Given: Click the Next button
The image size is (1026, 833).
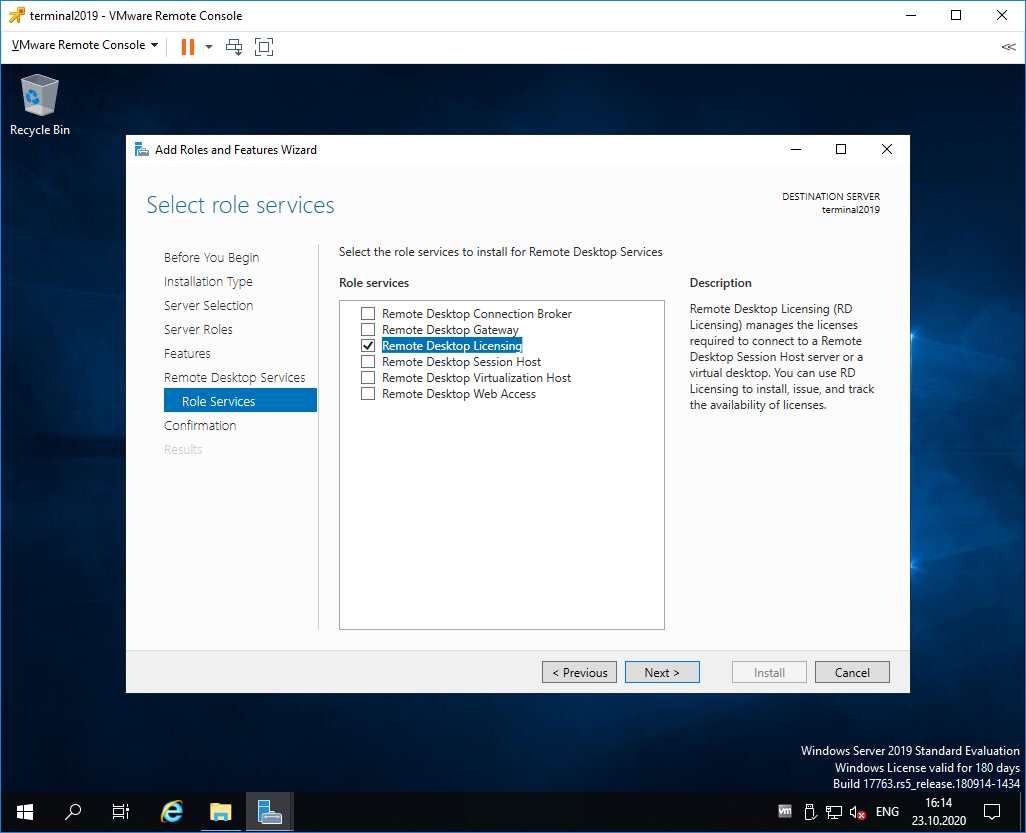Looking at the screenshot, I should (662, 672).
